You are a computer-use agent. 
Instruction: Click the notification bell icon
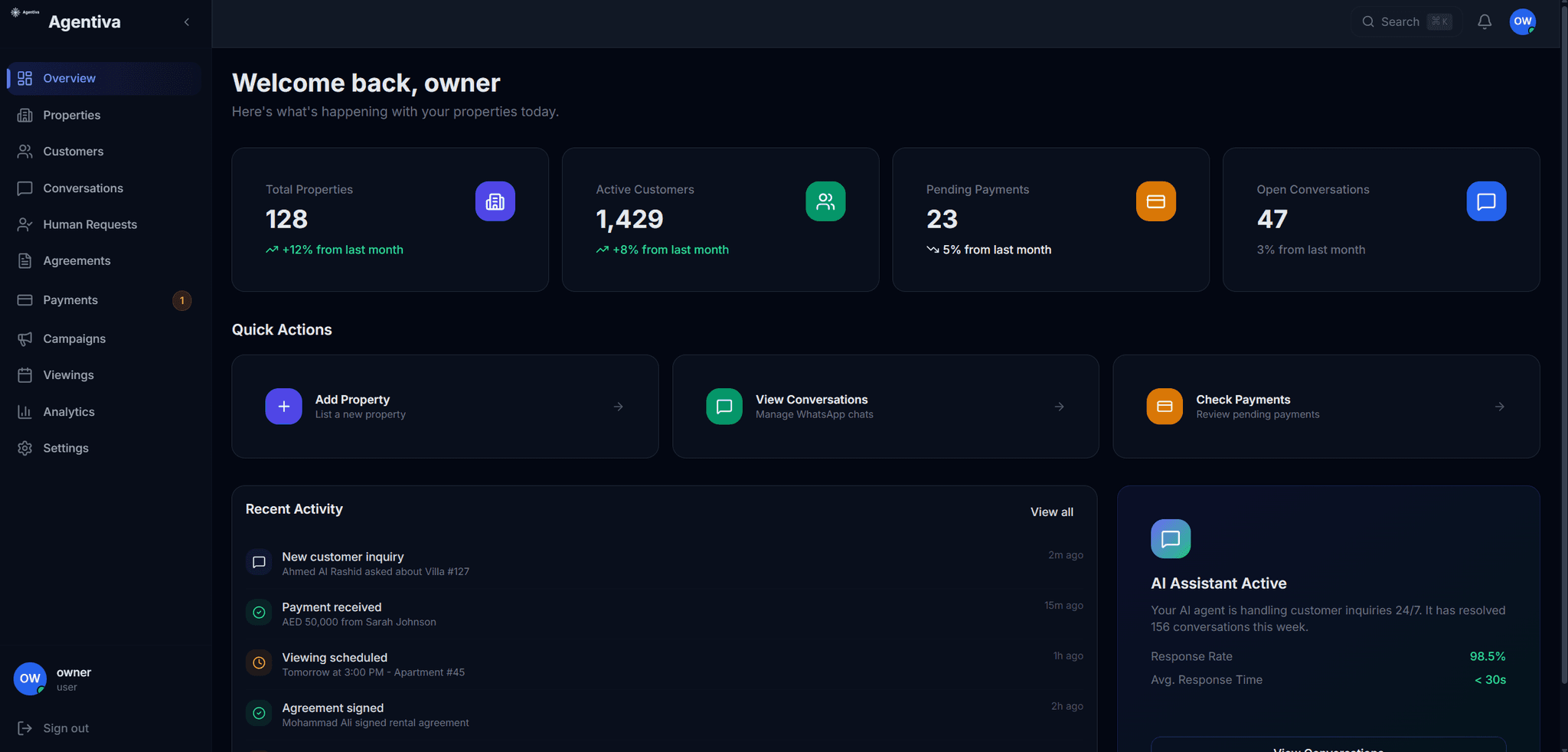click(1485, 21)
